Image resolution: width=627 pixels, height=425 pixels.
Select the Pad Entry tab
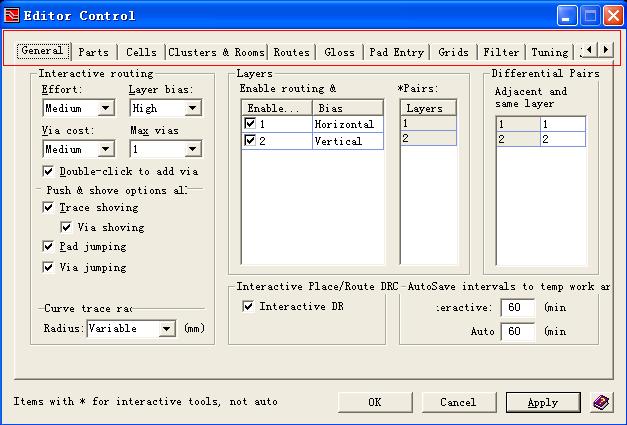pos(396,52)
